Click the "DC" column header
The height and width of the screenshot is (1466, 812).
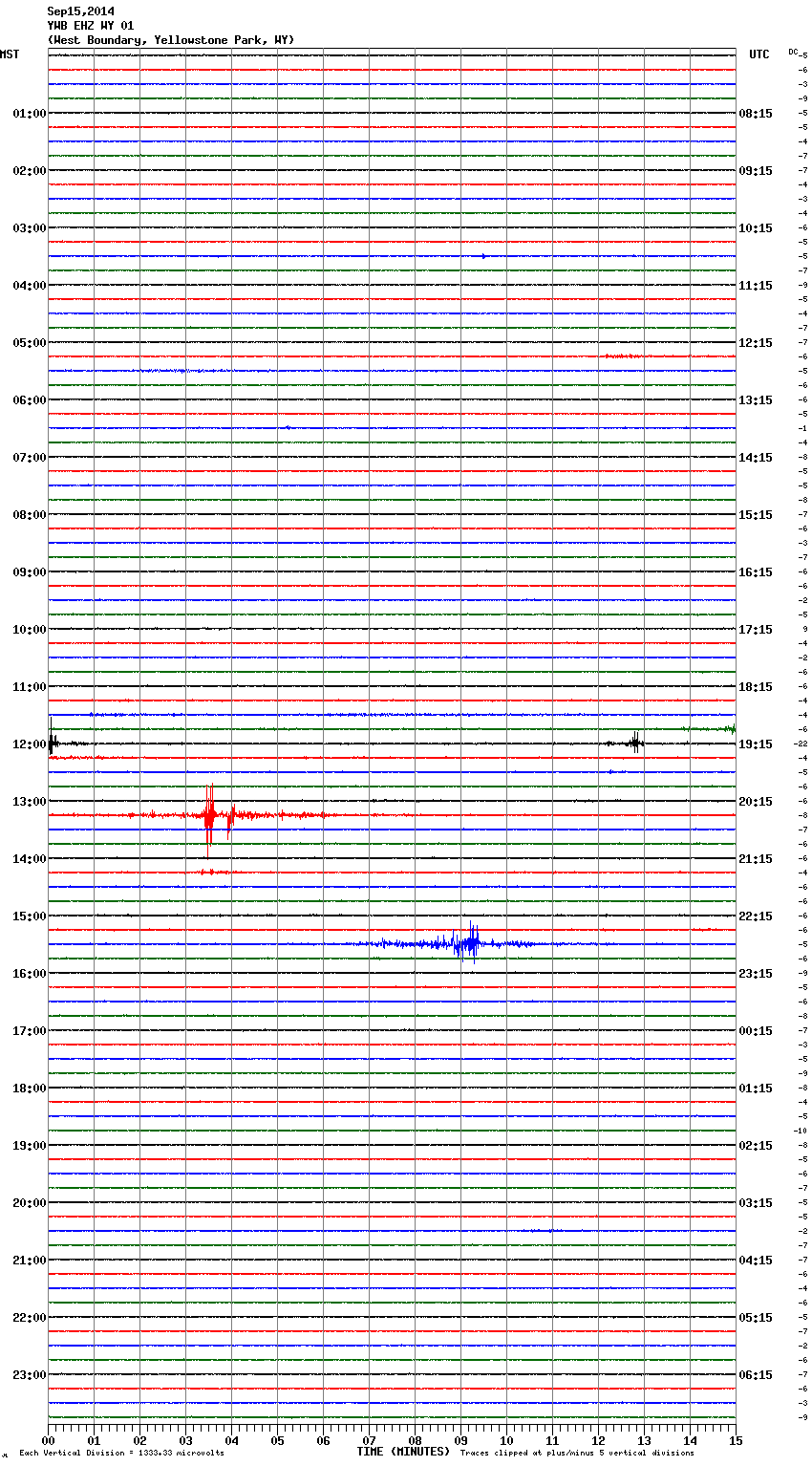tap(793, 52)
